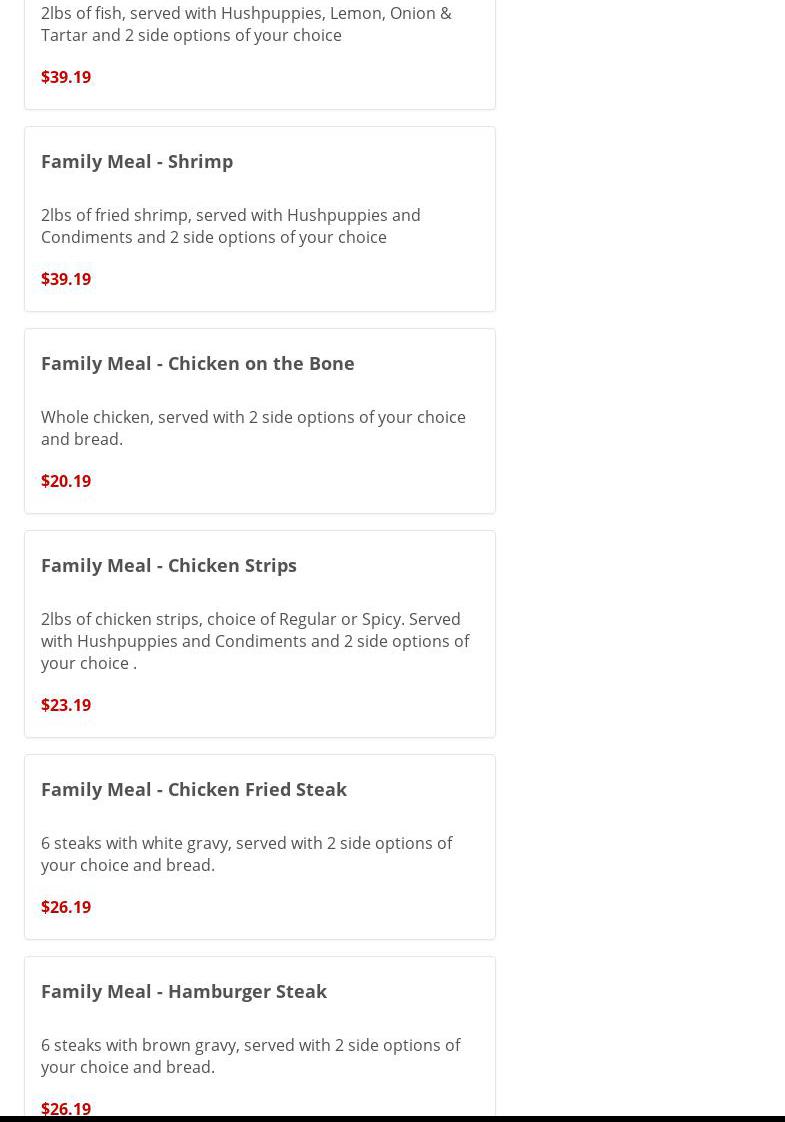Tap the $39.19 price for Shrimp meal
This screenshot has width=785, height=1122.
66,279
